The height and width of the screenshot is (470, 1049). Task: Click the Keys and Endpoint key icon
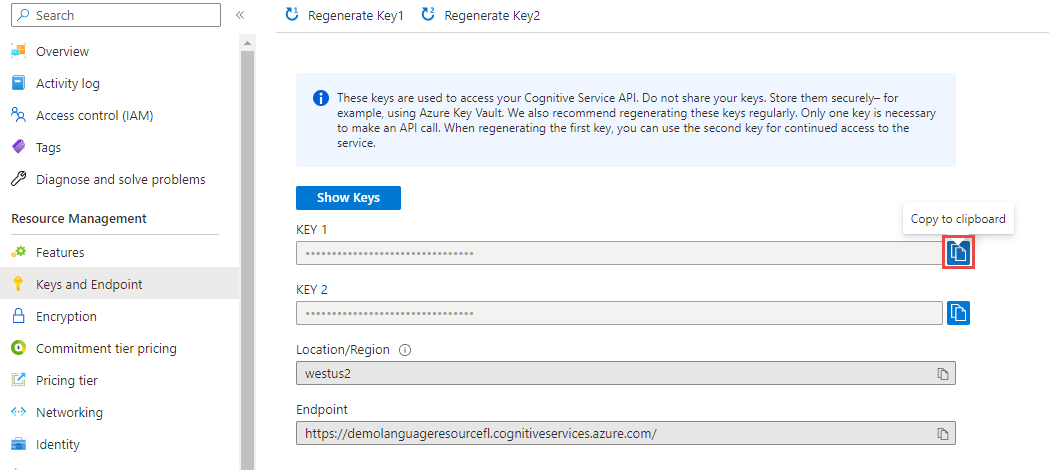19,284
